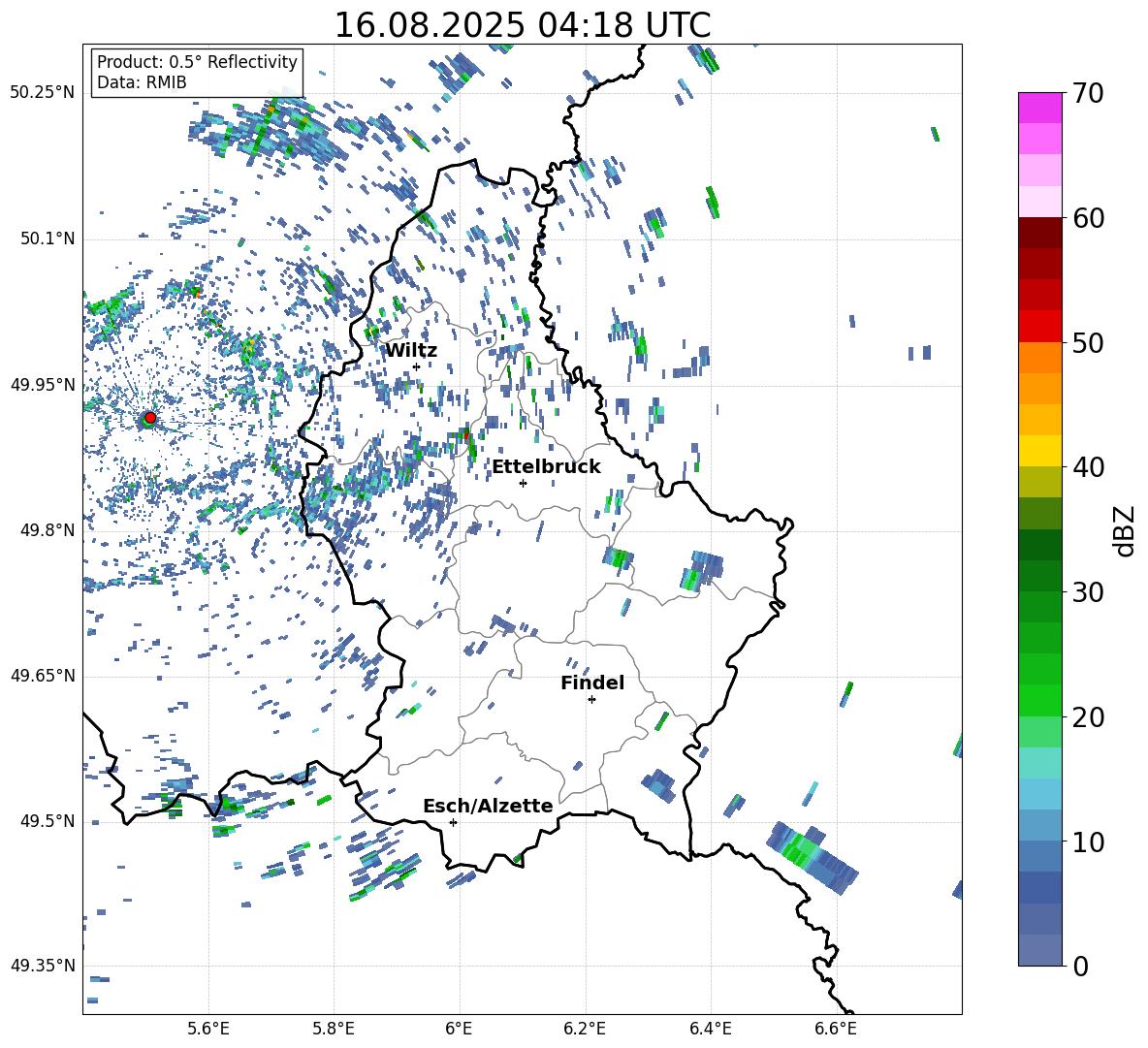Click the colorbar tick label 20

(x=1088, y=717)
